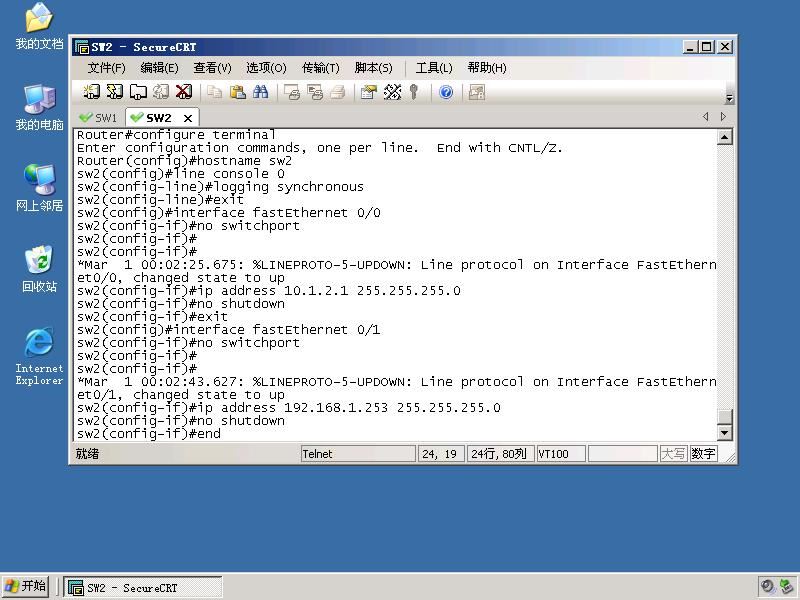Click 'ip address 192.168.1.253' terminal line
This screenshot has width=800, height=600.
point(288,408)
